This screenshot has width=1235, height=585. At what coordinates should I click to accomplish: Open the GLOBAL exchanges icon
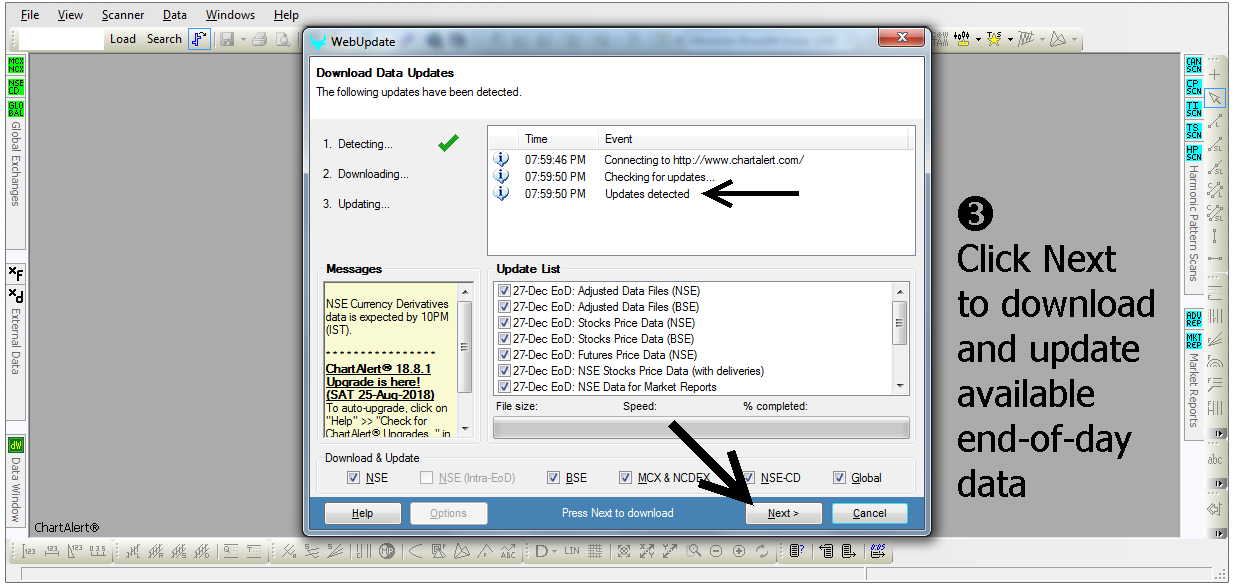coord(16,109)
